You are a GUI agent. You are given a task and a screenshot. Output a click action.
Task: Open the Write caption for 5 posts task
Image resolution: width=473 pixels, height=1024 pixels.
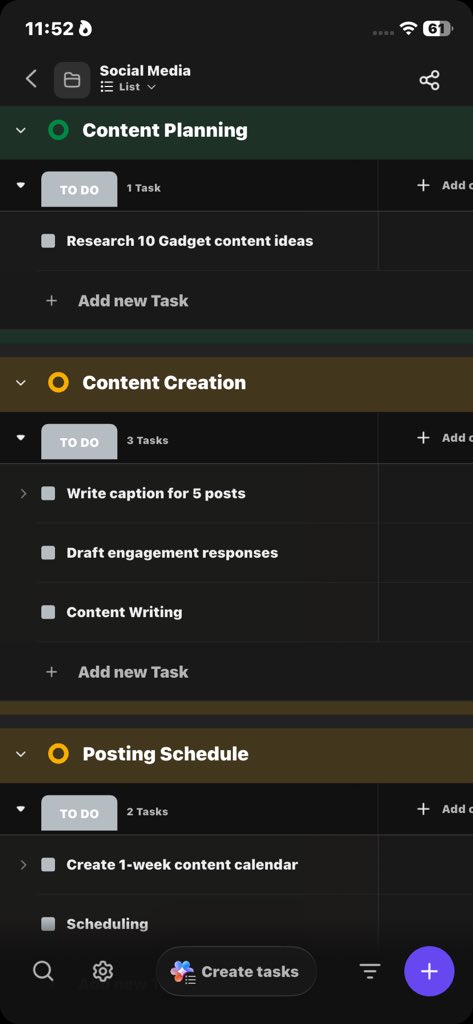tap(156, 493)
